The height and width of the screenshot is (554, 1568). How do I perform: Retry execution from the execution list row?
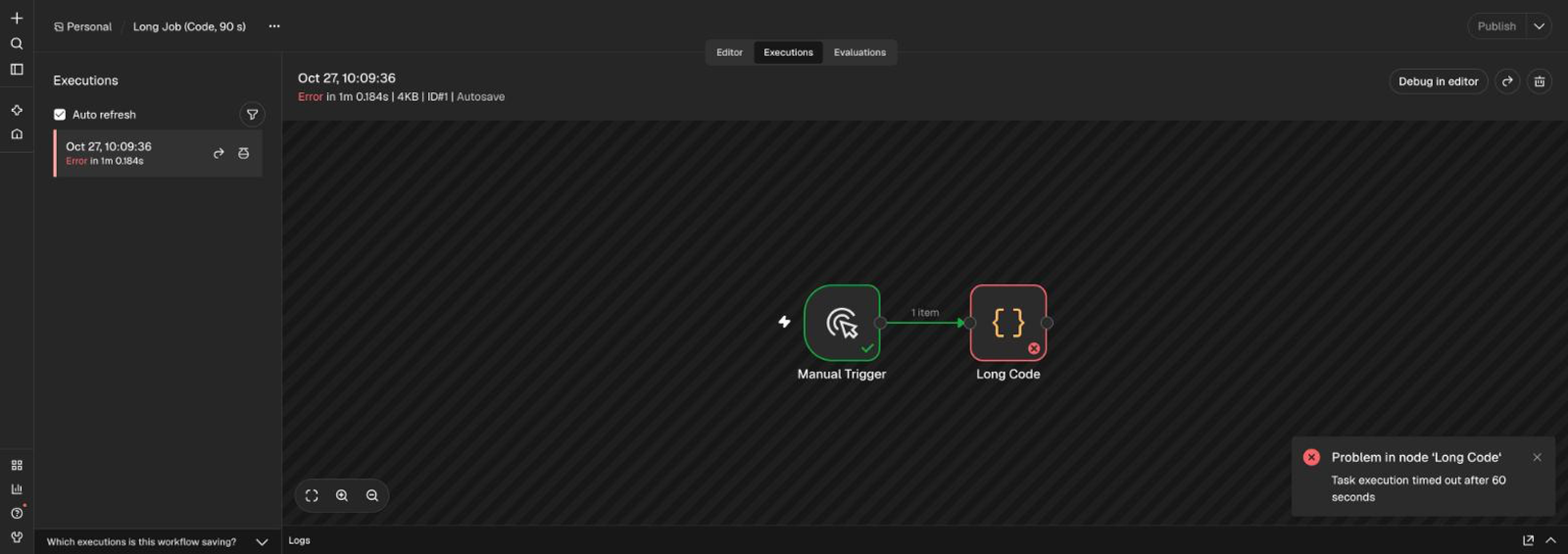point(219,153)
